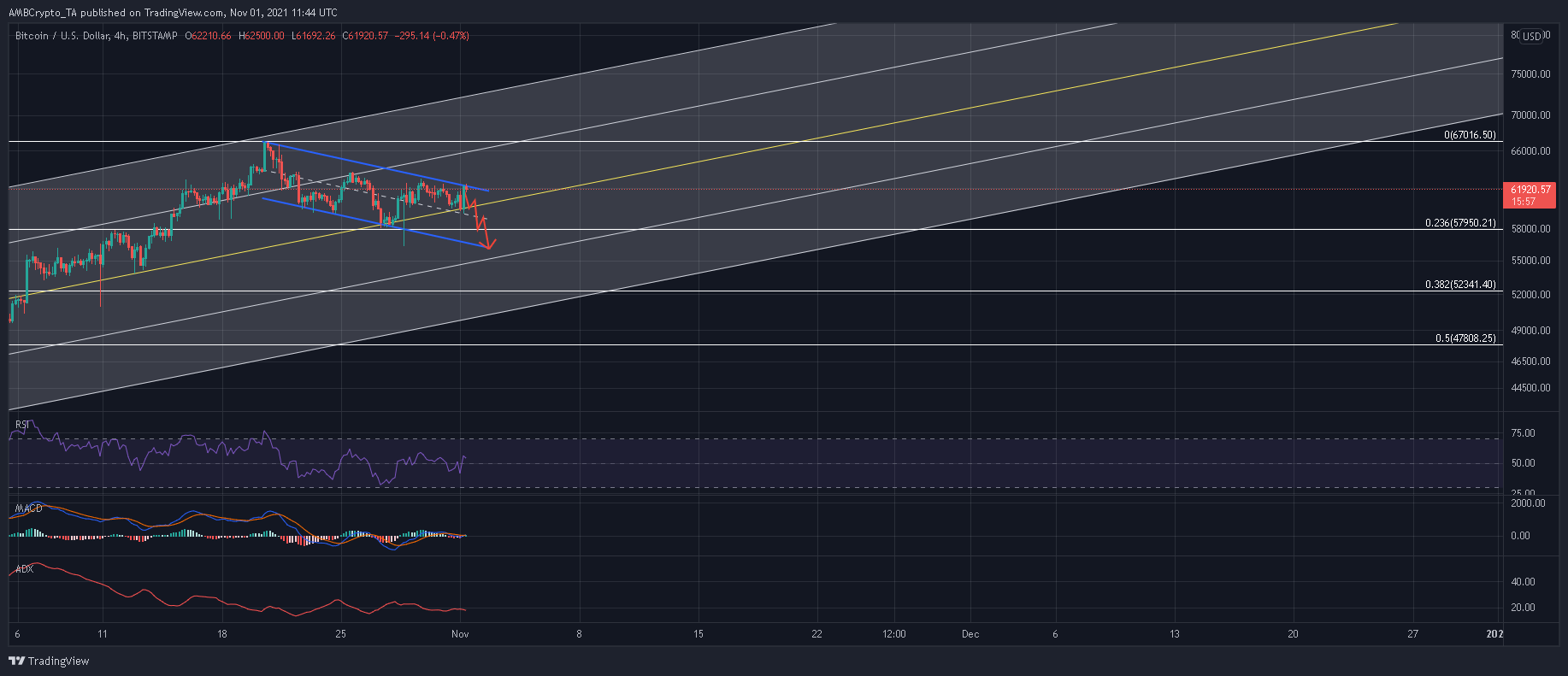The image size is (1568, 676).
Task: Click the AMBCrypto_TA published on TradingView header
Action: pyautogui.click(x=172, y=13)
